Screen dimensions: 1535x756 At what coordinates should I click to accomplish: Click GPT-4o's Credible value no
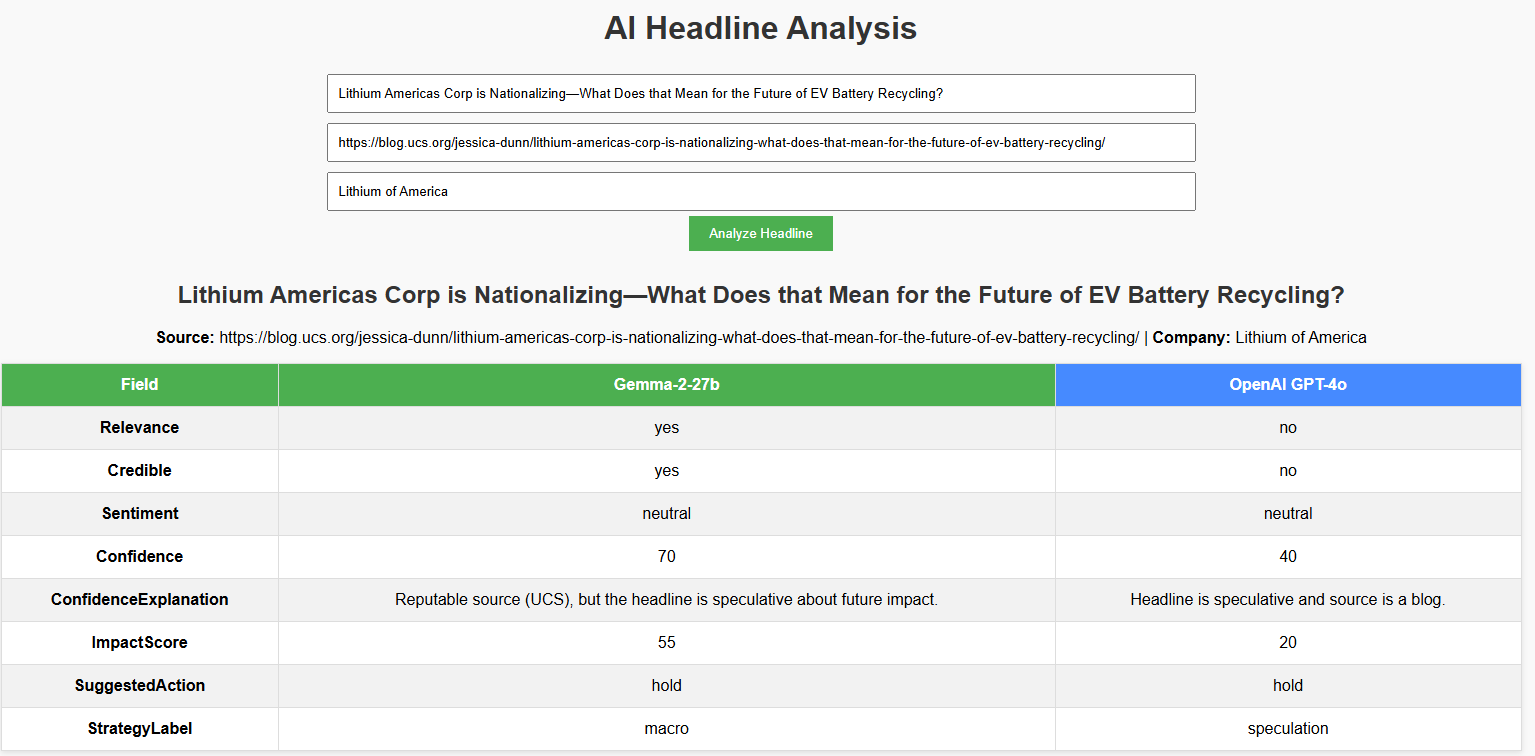click(1288, 471)
